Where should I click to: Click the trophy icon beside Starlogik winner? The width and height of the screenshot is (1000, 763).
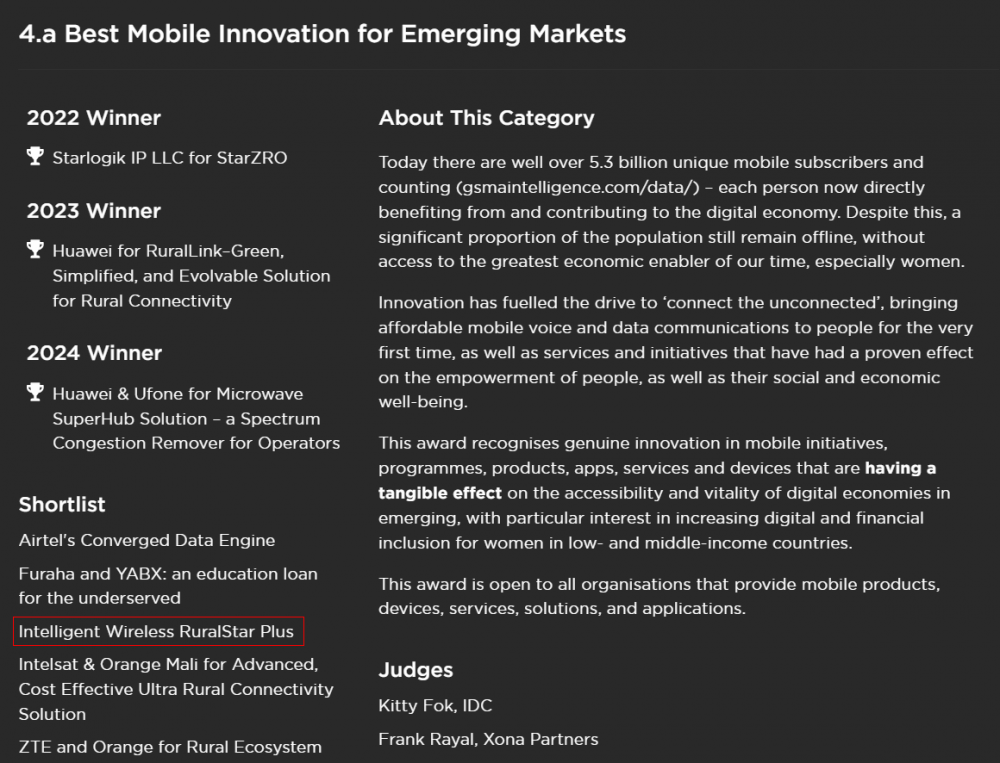[x=35, y=156]
